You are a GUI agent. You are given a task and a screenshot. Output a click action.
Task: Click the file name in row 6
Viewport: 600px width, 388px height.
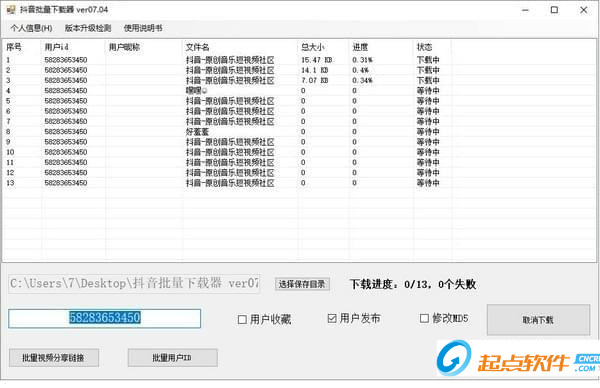230,111
